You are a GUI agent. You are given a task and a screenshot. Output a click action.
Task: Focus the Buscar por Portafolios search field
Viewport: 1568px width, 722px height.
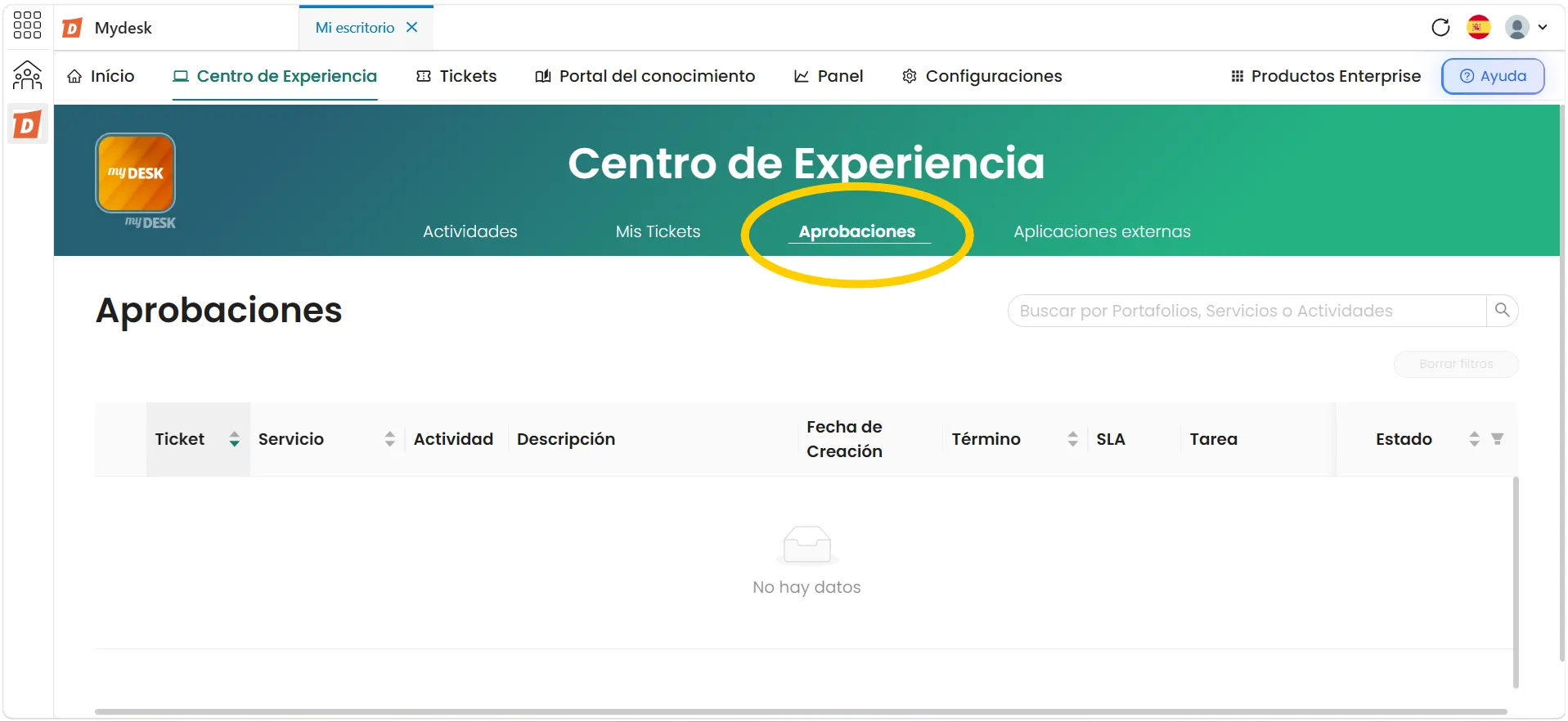pyautogui.click(x=1247, y=311)
